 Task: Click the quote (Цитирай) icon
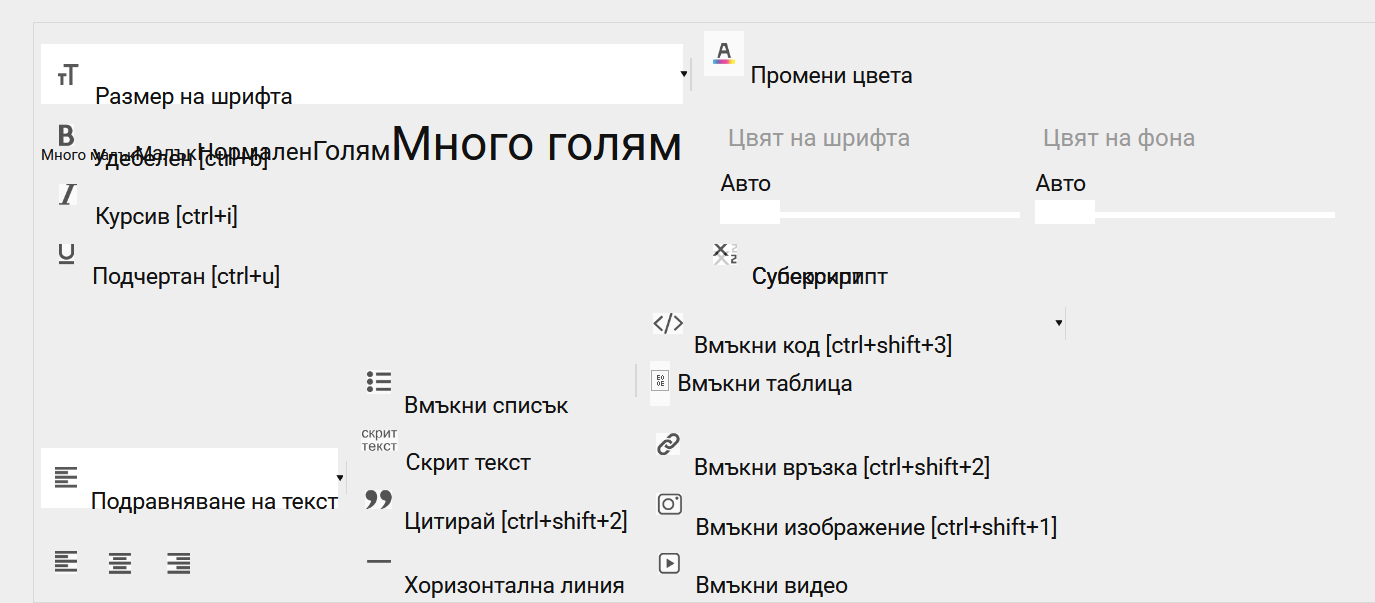click(379, 499)
